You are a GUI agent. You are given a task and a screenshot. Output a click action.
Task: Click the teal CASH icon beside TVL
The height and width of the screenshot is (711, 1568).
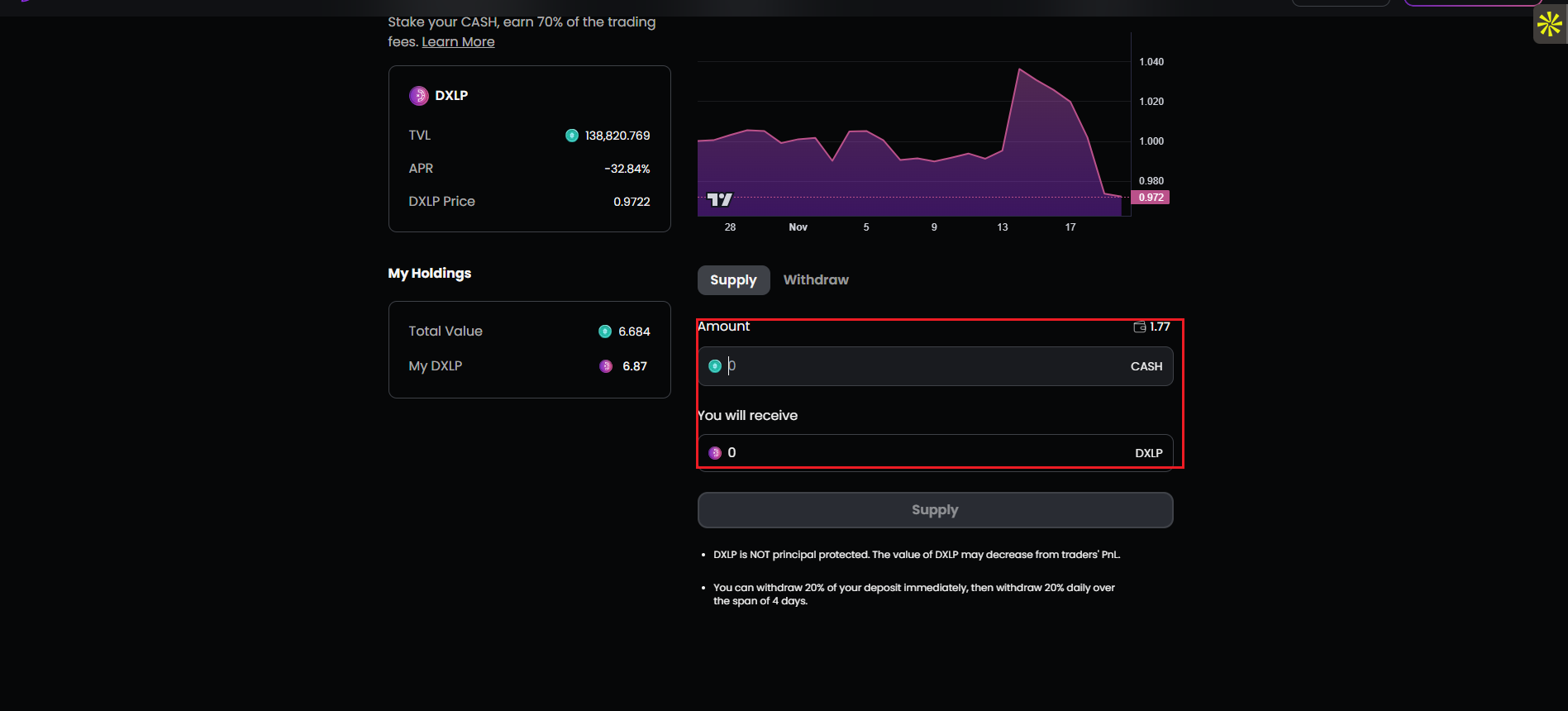[x=571, y=136]
